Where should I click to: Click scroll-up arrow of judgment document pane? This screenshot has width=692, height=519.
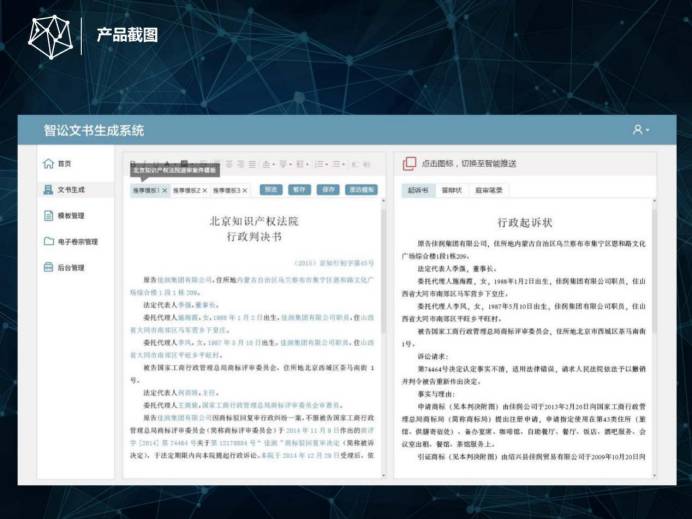point(384,201)
